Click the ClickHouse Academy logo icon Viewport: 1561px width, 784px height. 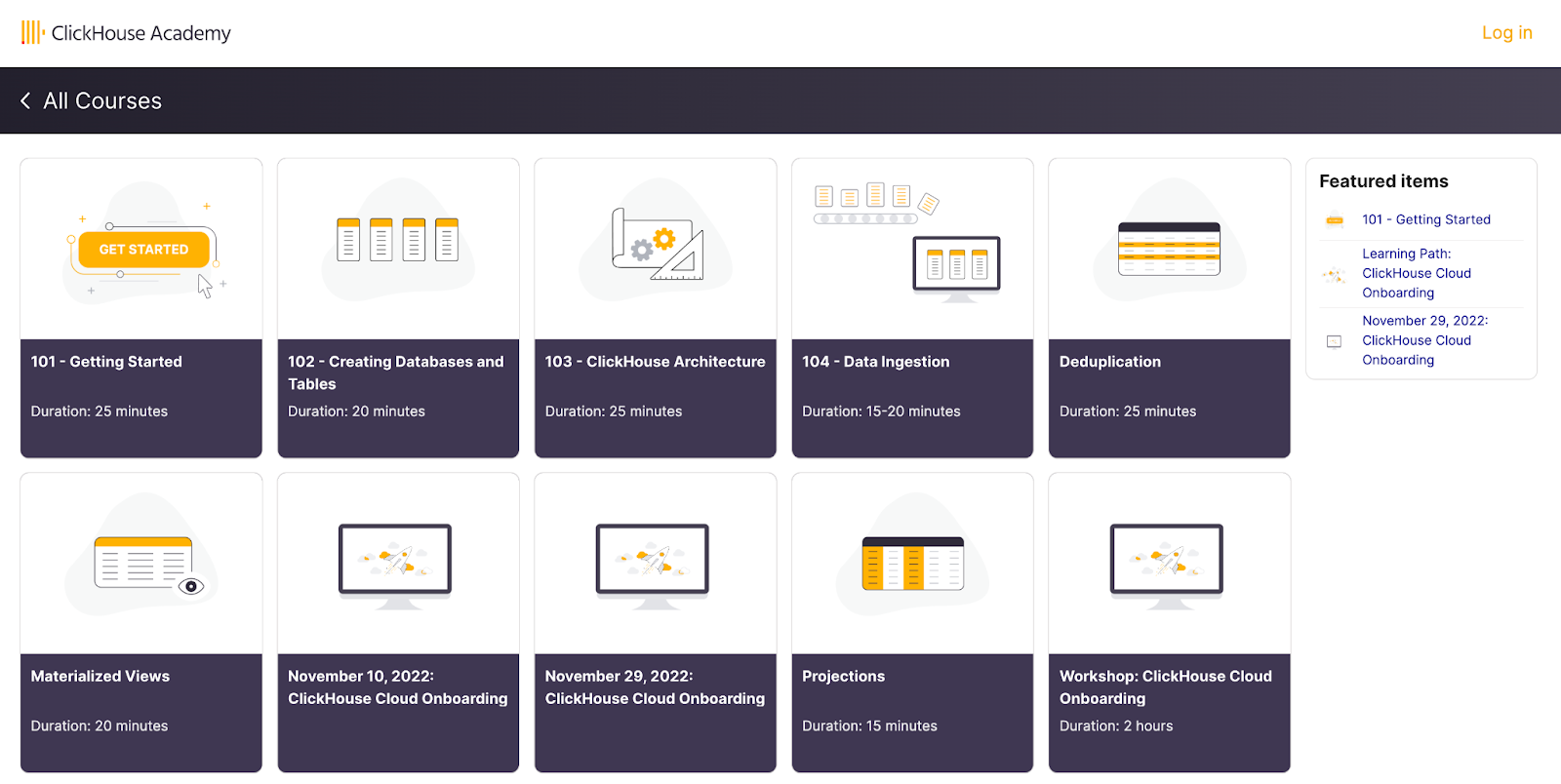[x=32, y=33]
